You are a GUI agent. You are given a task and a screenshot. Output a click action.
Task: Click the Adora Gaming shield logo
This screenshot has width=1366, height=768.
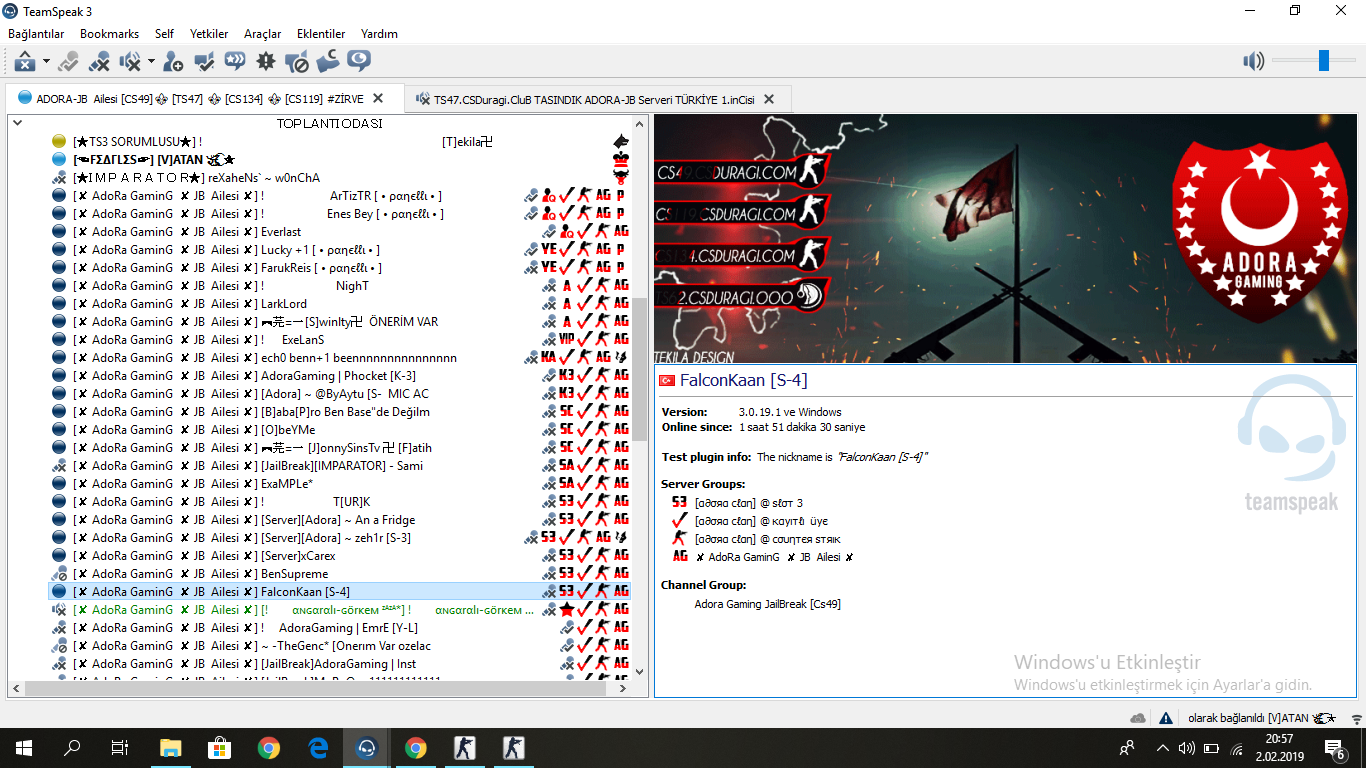click(1259, 233)
